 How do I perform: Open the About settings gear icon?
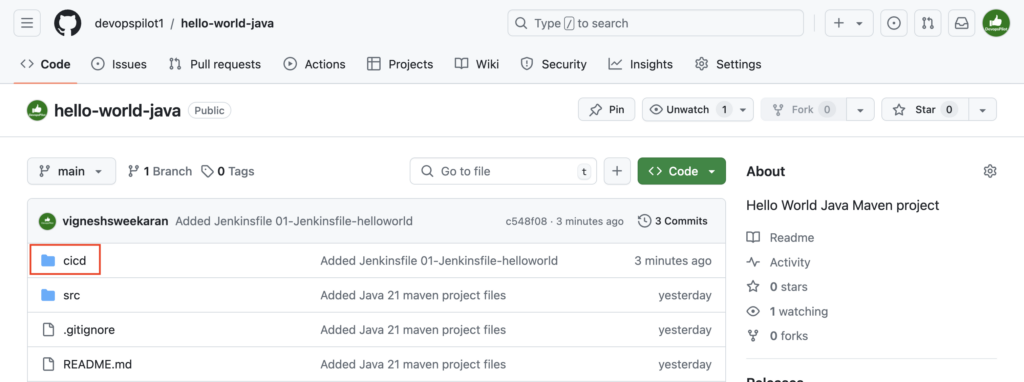pyautogui.click(x=989, y=171)
